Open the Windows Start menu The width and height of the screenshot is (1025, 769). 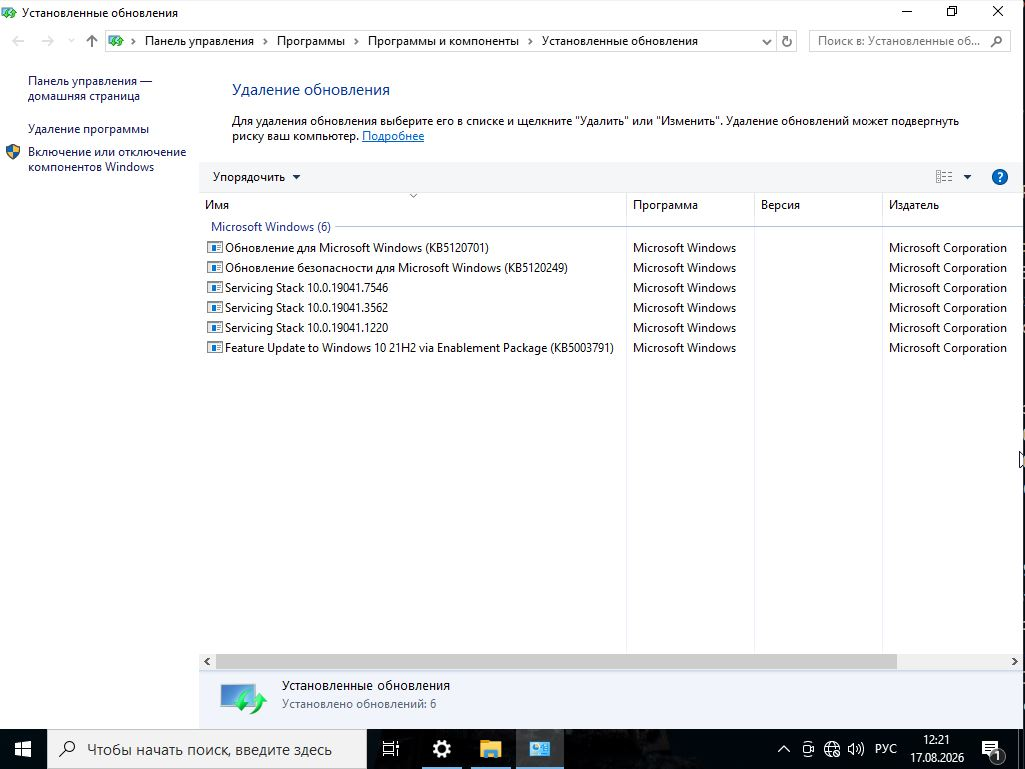(23, 749)
